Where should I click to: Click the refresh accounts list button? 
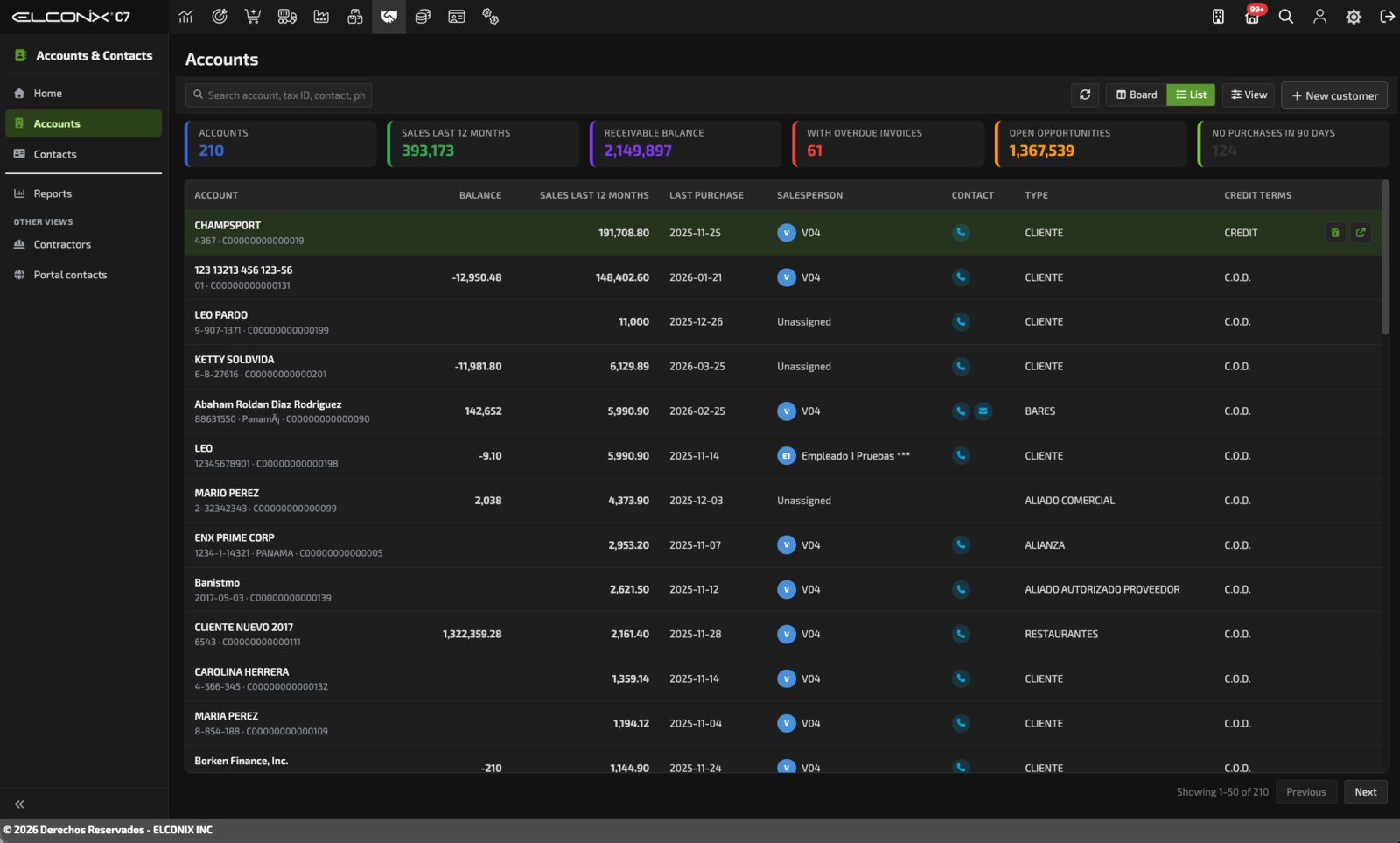1085,95
